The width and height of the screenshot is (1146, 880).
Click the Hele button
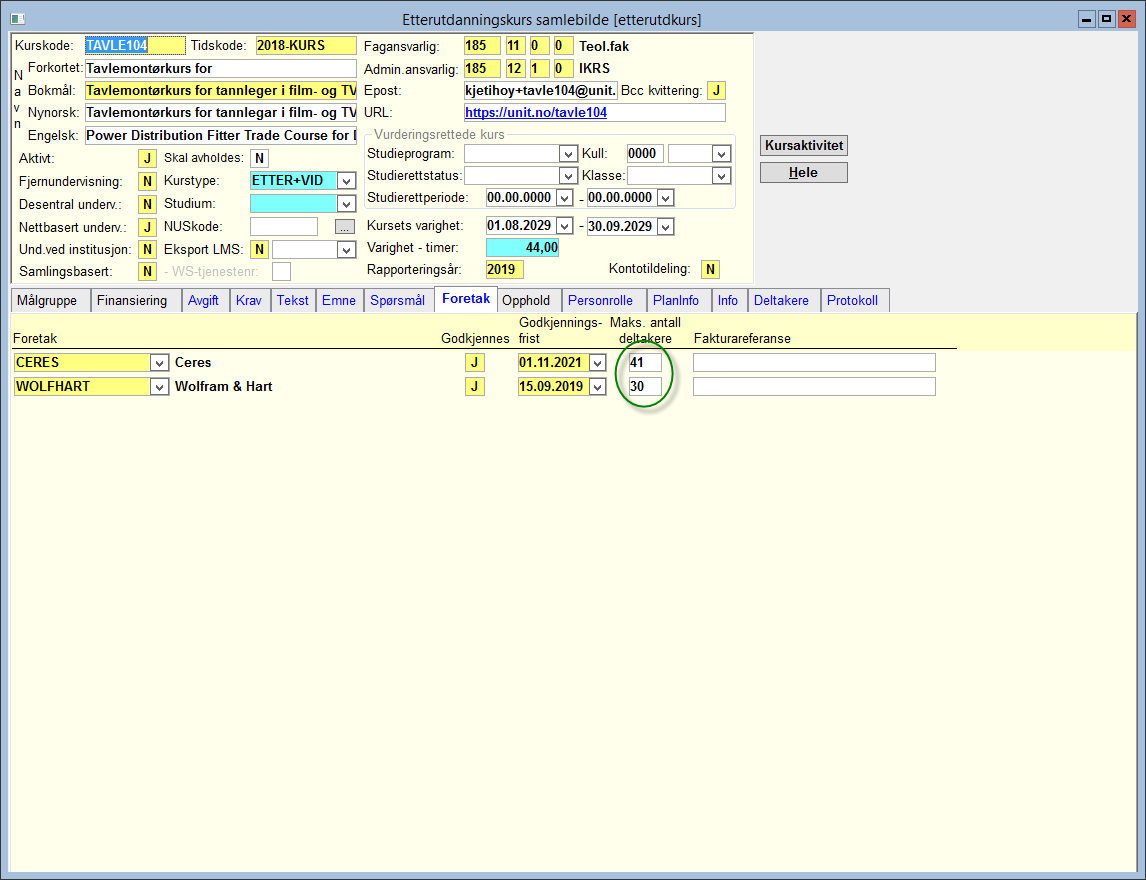tap(804, 172)
